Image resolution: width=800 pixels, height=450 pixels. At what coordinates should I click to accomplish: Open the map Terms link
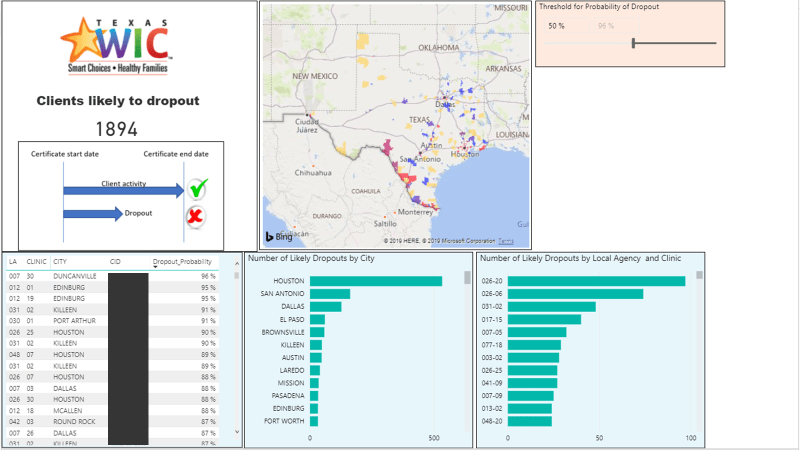[506, 242]
